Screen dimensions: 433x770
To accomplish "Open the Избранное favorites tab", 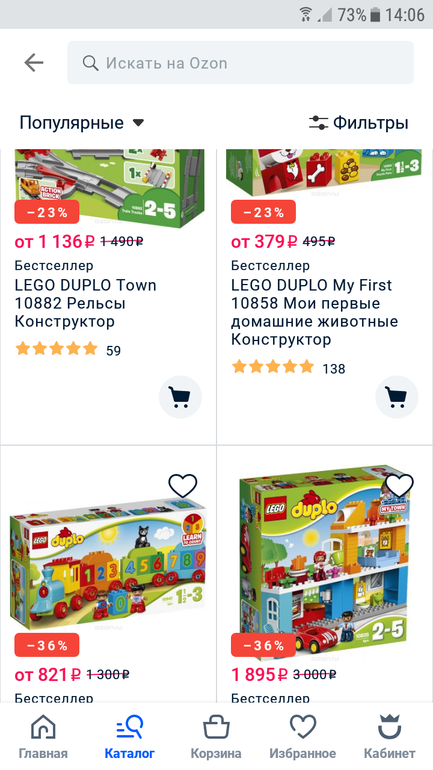I will click(x=302, y=736).
